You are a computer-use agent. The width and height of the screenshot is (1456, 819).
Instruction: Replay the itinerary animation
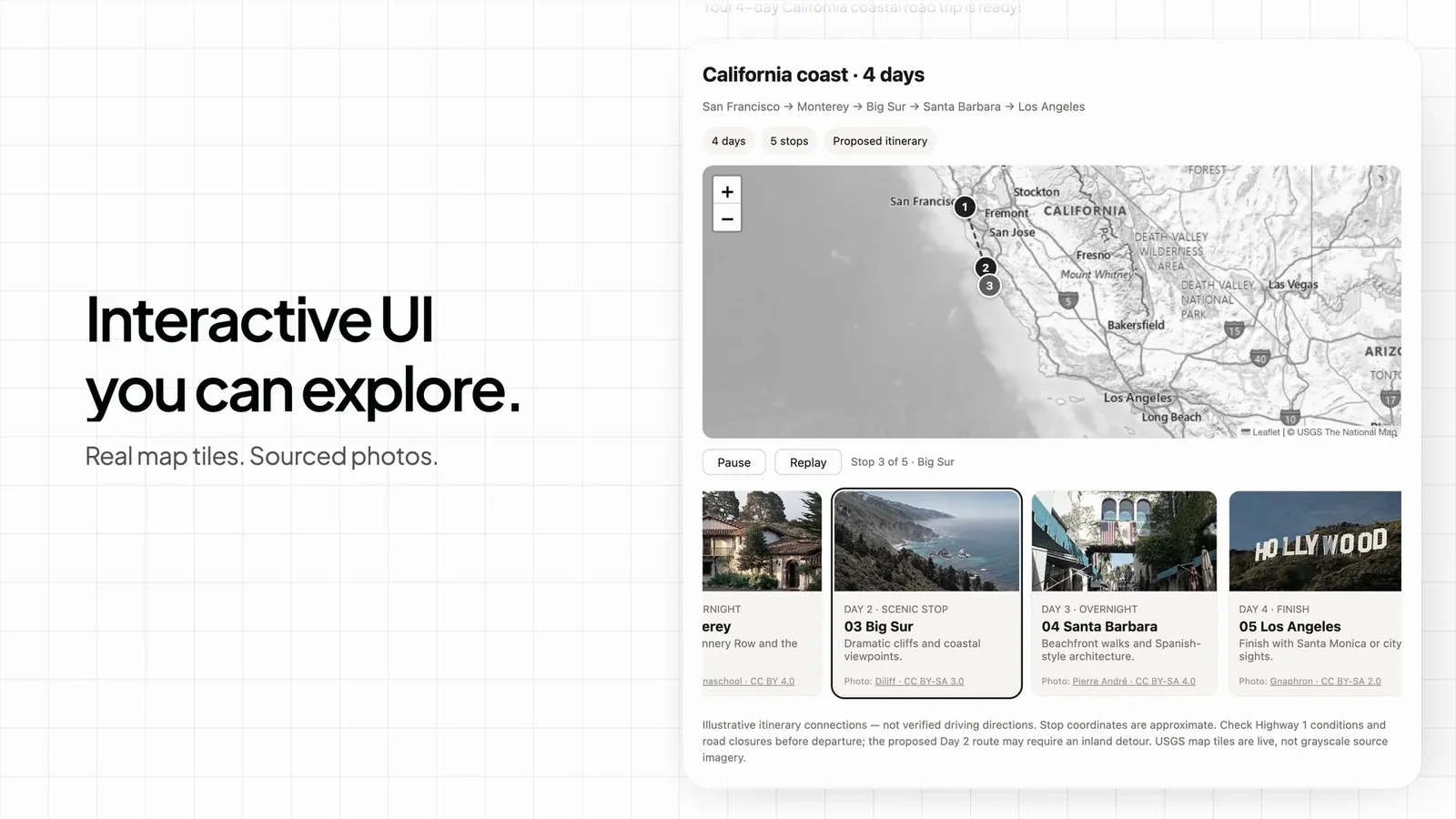click(x=808, y=462)
